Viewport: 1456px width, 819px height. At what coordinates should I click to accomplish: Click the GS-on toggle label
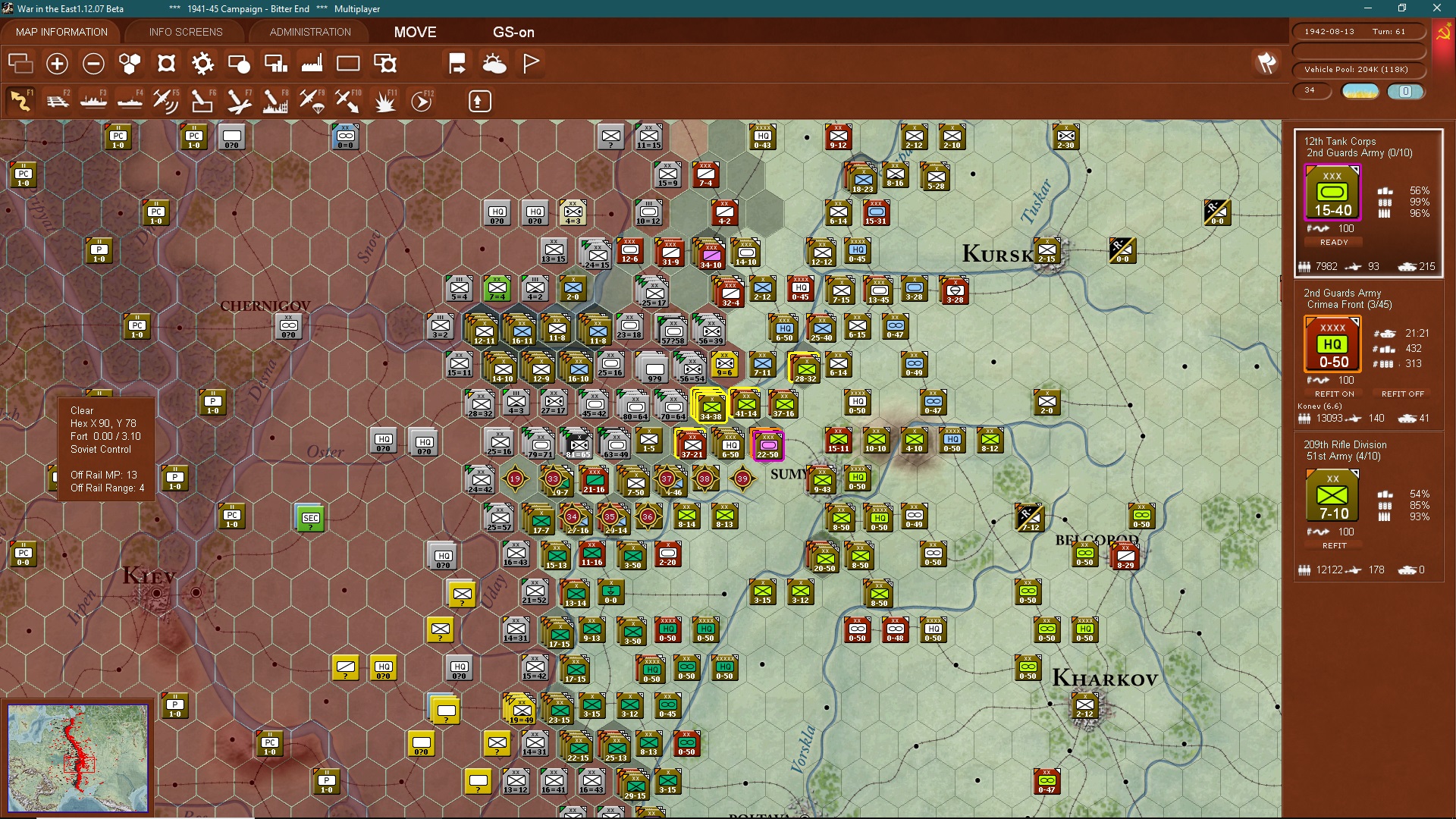point(513,32)
